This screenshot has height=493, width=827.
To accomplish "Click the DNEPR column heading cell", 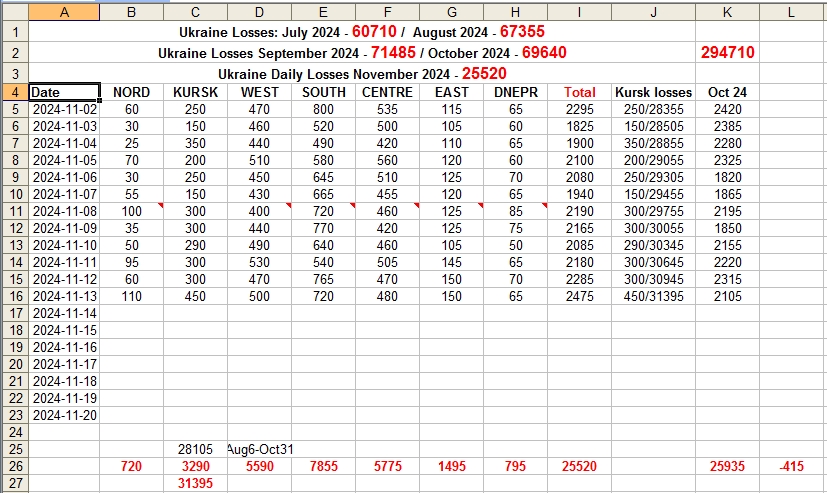I will point(515,92).
